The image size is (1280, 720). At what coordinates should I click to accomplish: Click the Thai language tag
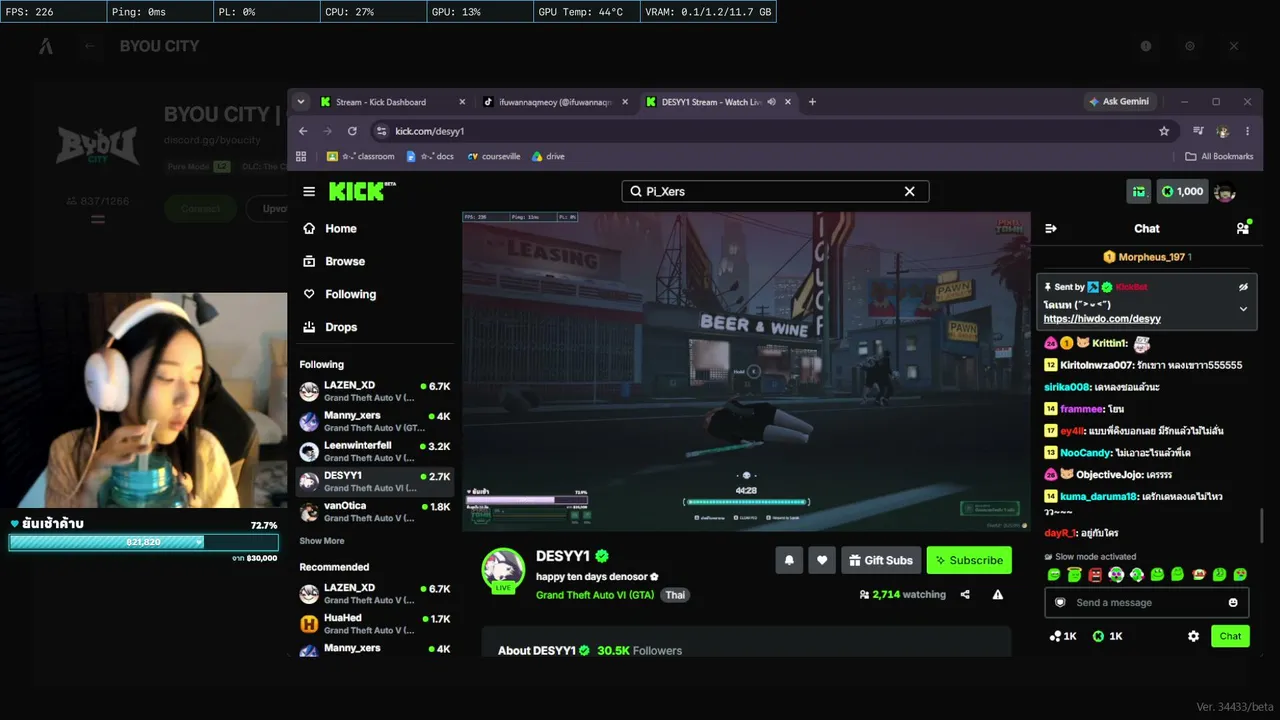676,595
